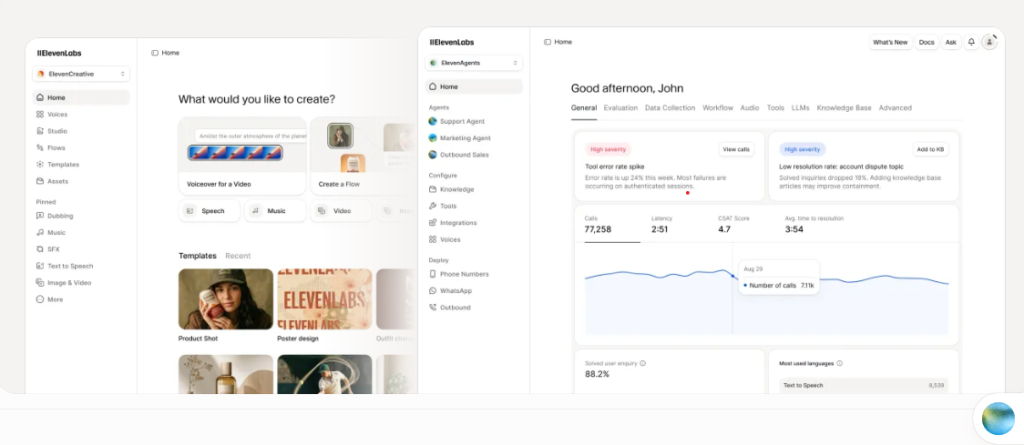Click View calls button
The image size is (1024, 445).
(737, 149)
